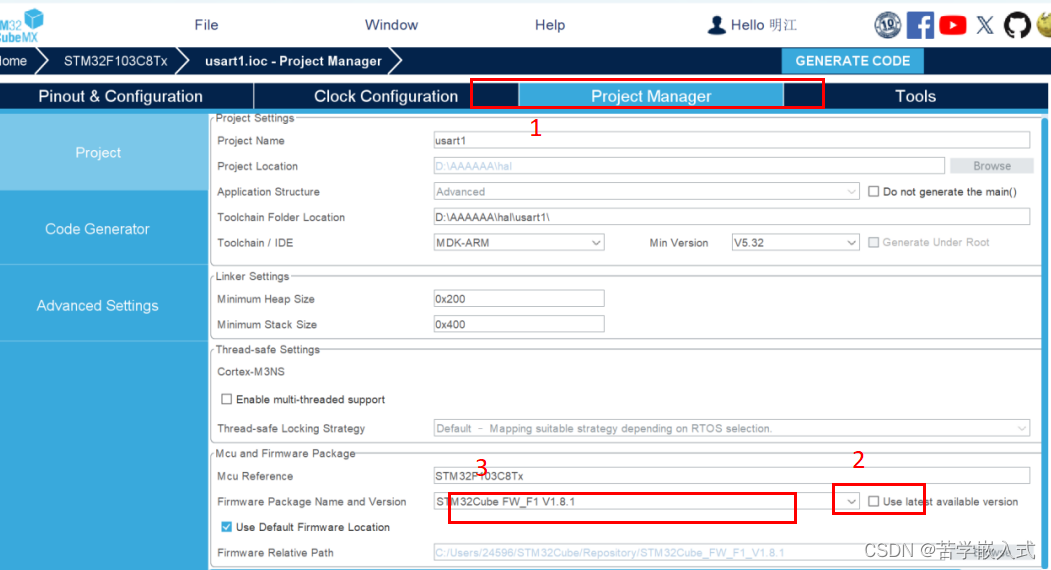Open the Facebook icon link
The width and height of the screenshot is (1051, 570).
[x=920, y=25]
